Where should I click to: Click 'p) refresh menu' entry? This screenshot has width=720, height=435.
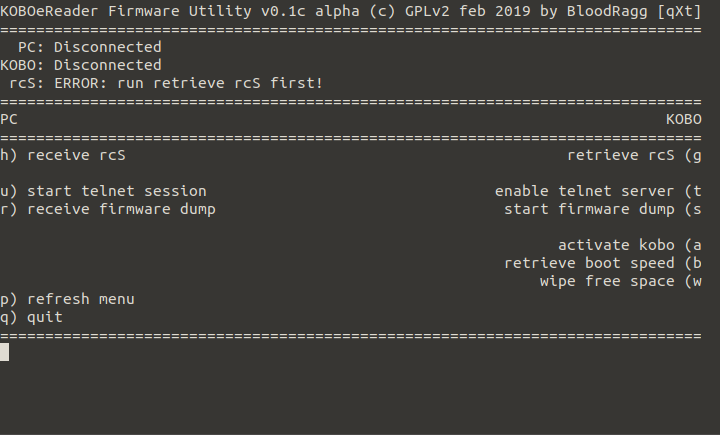67,299
